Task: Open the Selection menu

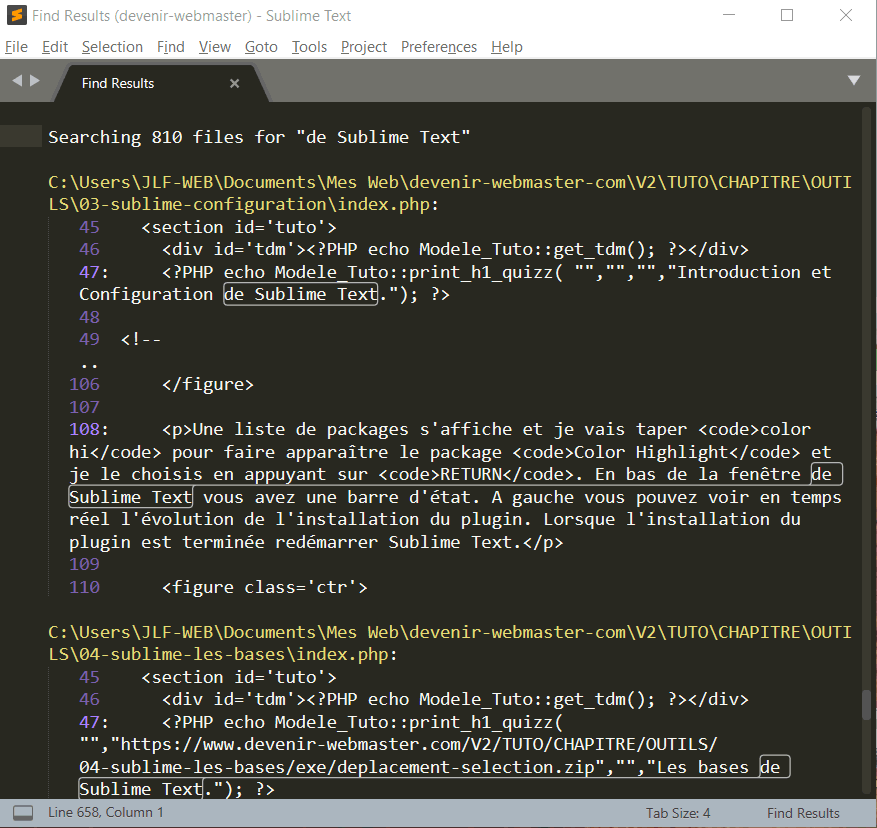Action: tap(112, 47)
